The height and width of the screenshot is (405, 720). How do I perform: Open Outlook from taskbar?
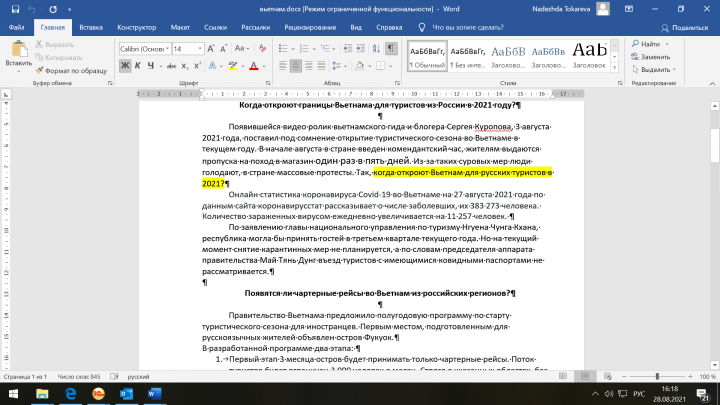coord(126,394)
